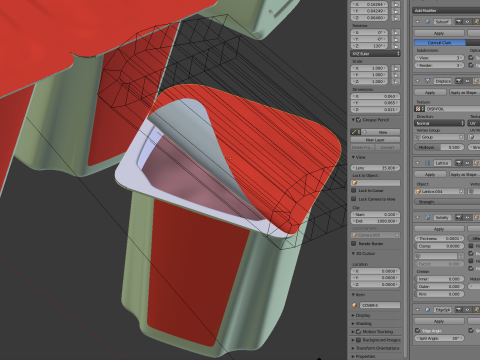Click the Lattice.004 object cube icon

pyautogui.click(x=419, y=191)
